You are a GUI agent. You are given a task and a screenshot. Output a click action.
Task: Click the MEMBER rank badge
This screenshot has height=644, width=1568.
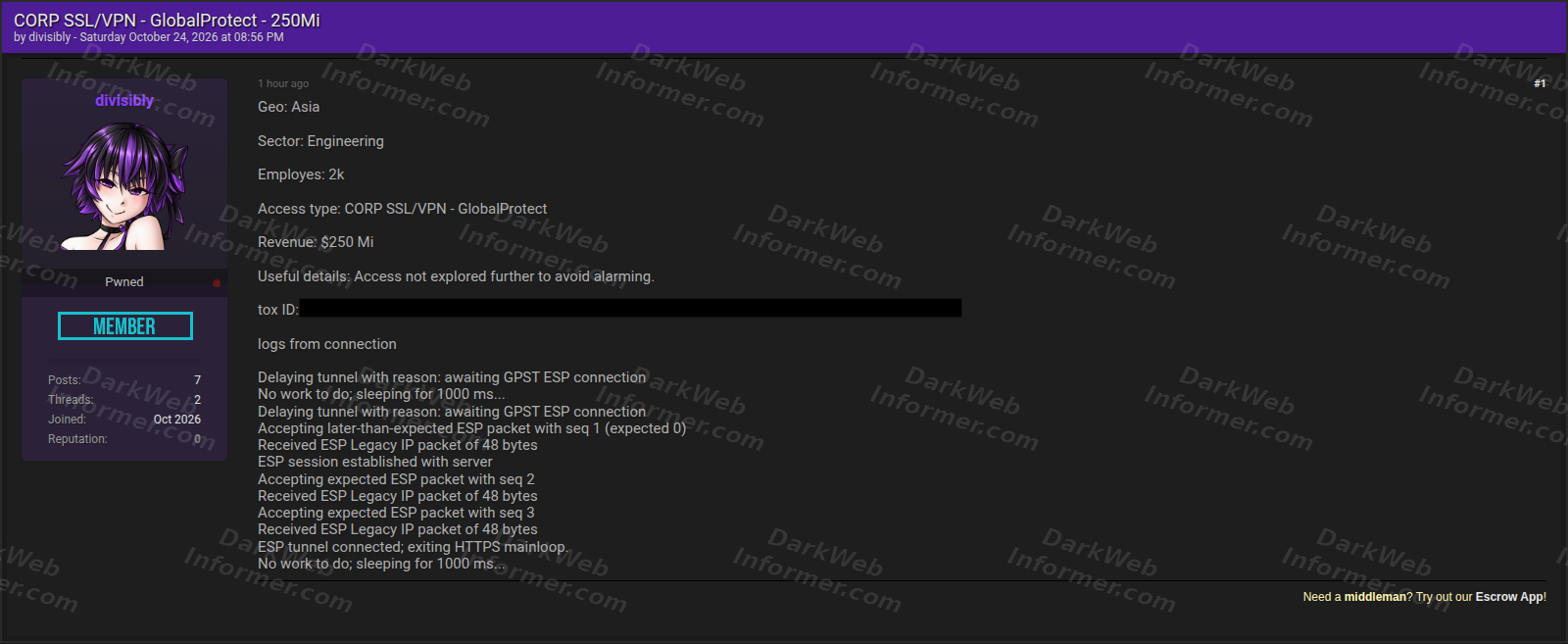[x=124, y=326]
